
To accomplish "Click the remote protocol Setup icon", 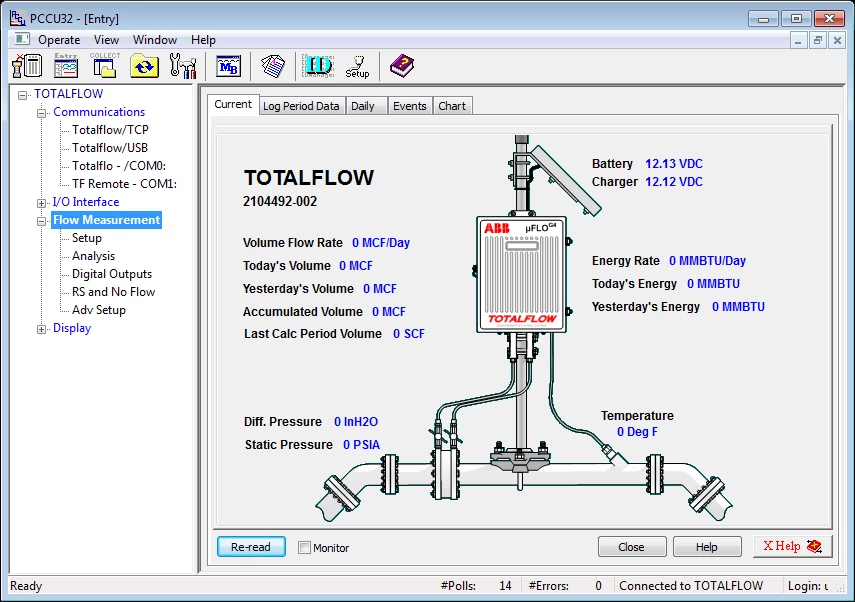I will 357,66.
